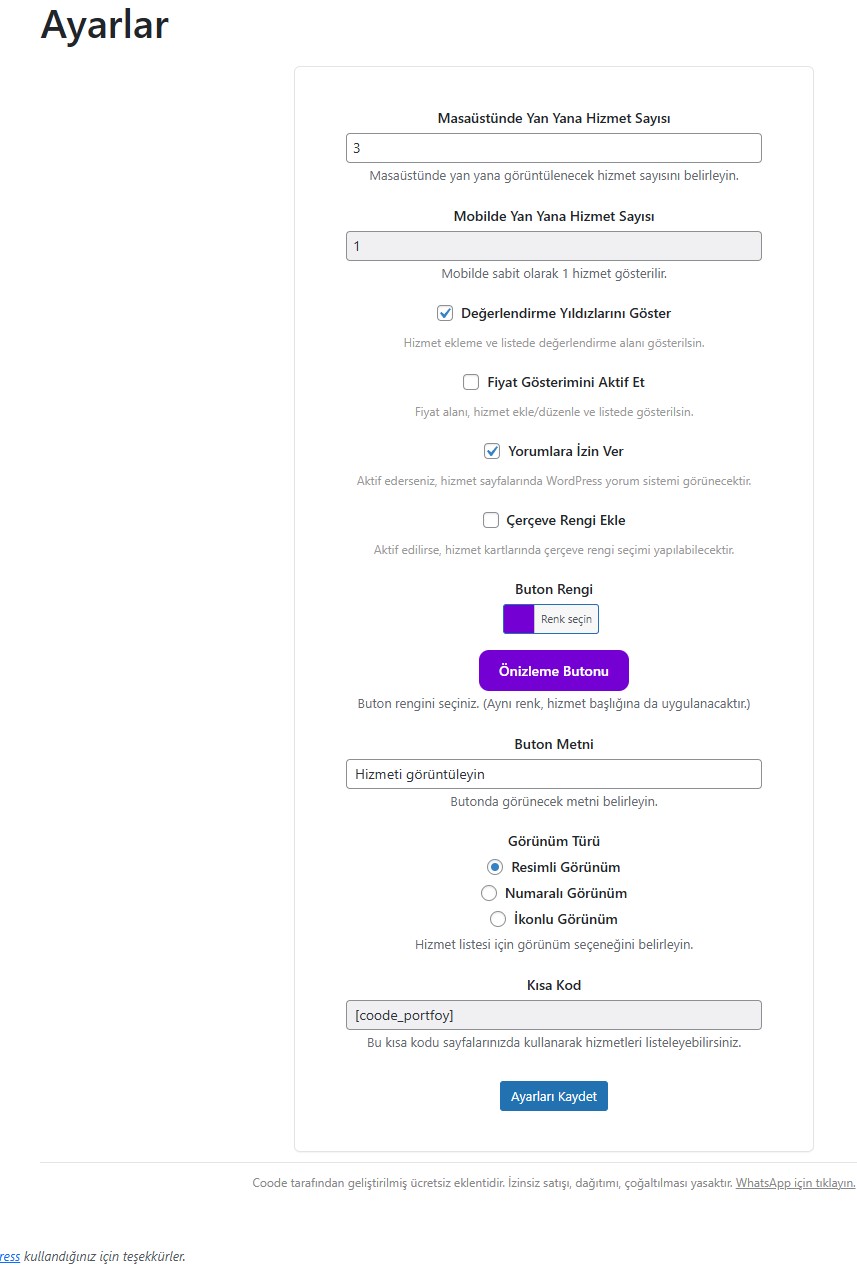Click the Masaüstünde Yan Yana Hizmet Sayısı input
The width and height of the screenshot is (857, 1275).
[553, 148]
